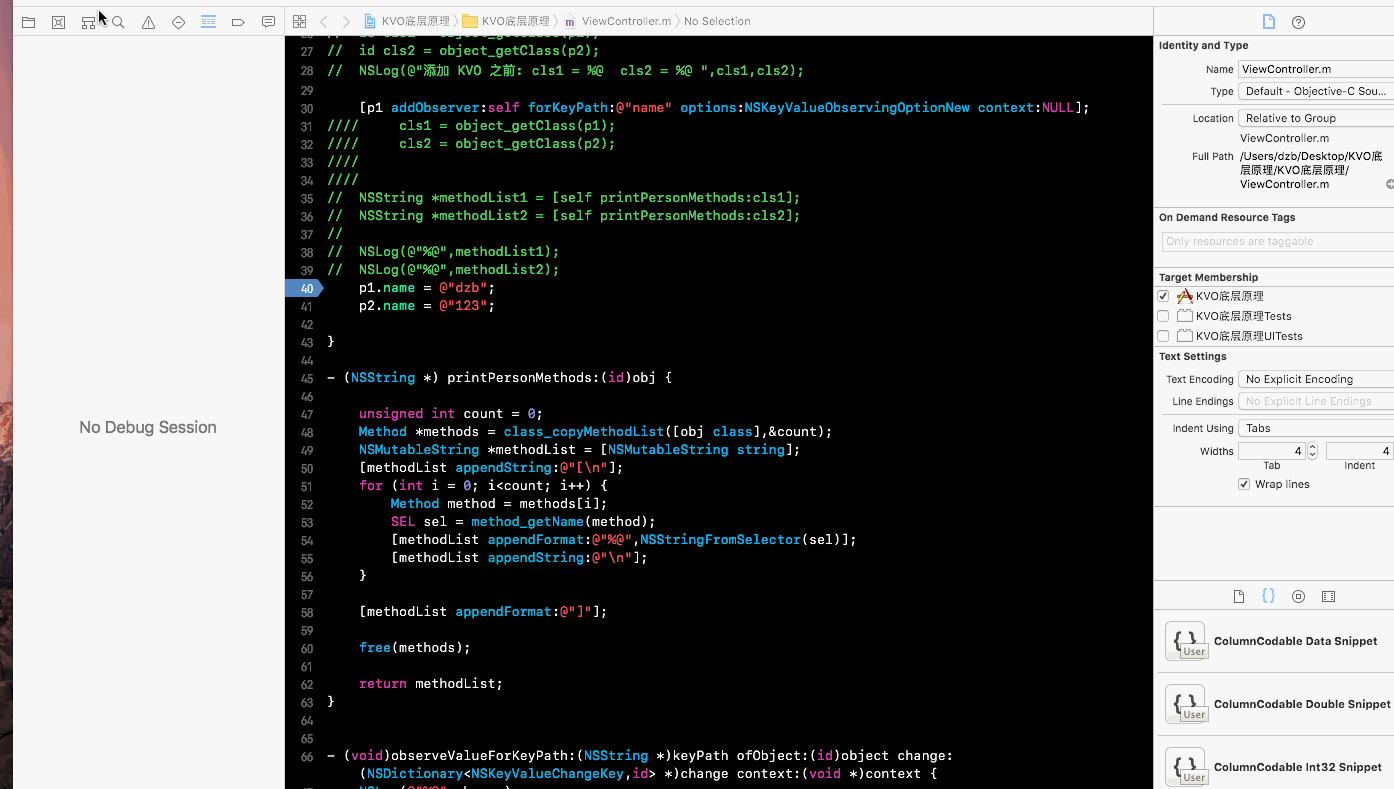The image size is (1394, 789).
Task: Enable KVO底层原理Tests target membership
Action: click(1163, 316)
